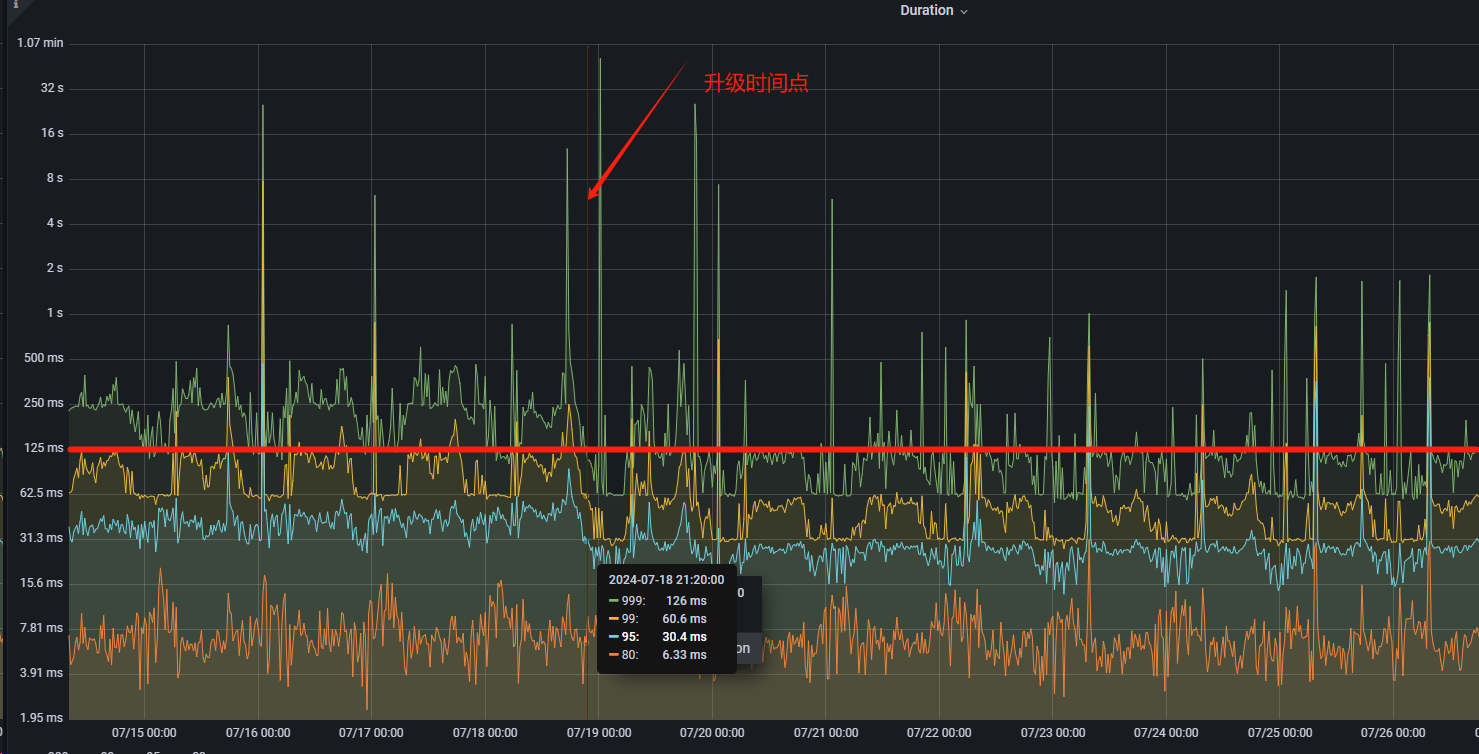Click the 07/19 00:00 x-axis label
Screen dimensions: 1479x754
point(598,733)
